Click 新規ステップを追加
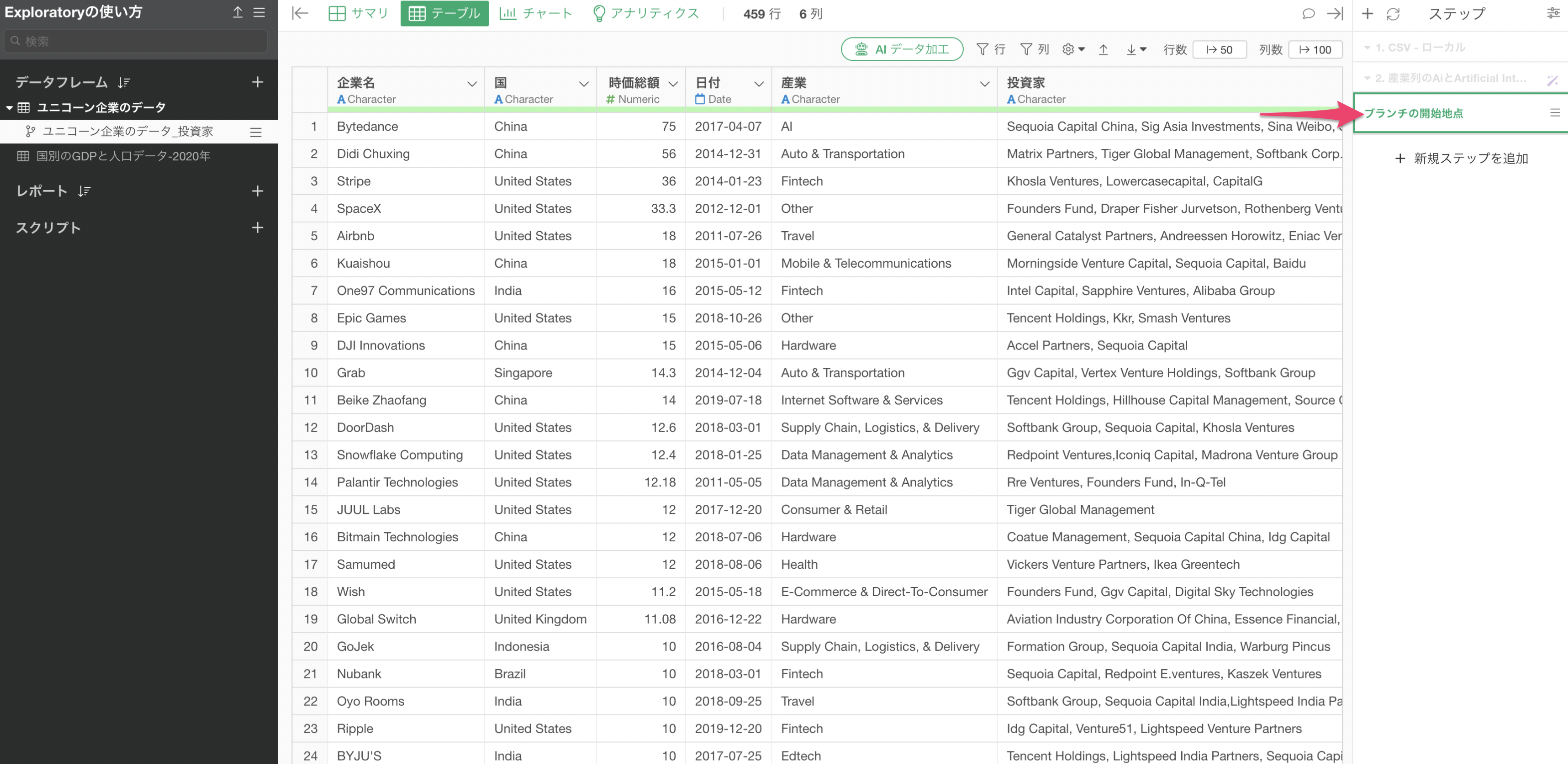This screenshot has width=1568, height=764. [x=1462, y=158]
